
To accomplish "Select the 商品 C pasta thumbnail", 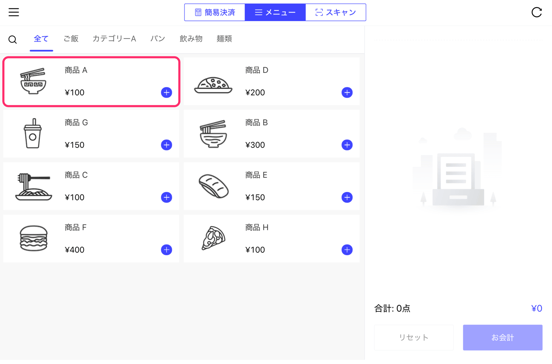I will pos(33,187).
